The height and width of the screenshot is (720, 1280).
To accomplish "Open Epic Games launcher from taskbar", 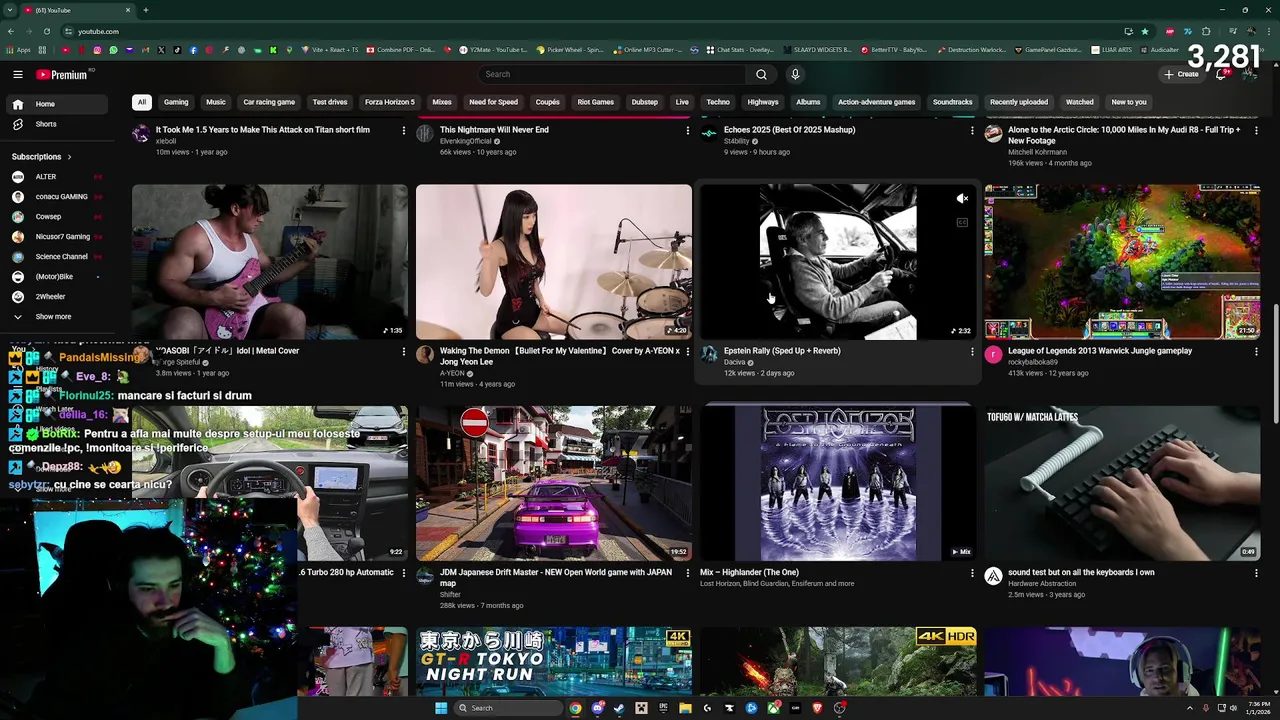I will click(x=663, y=708).
